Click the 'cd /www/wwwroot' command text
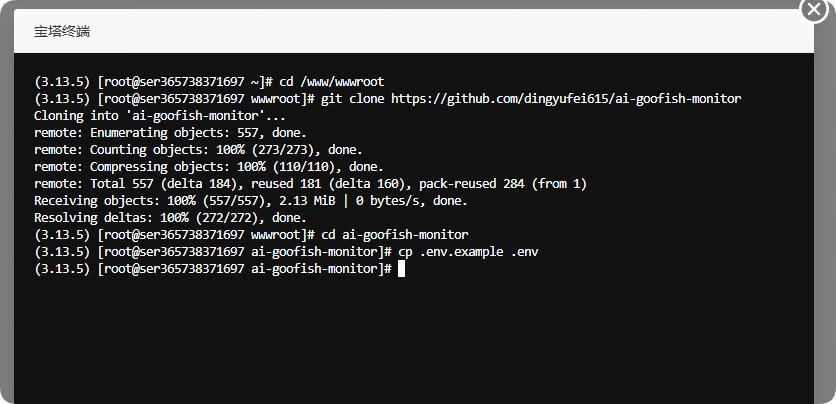This screenshot has height=404, width=836. pos(332,82)
